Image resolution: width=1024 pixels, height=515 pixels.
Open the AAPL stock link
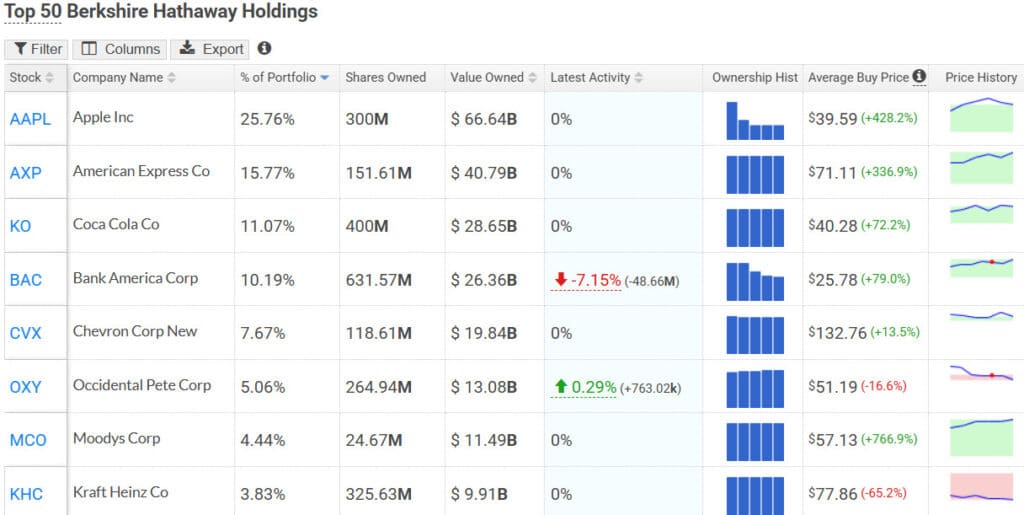pos(30,119)
